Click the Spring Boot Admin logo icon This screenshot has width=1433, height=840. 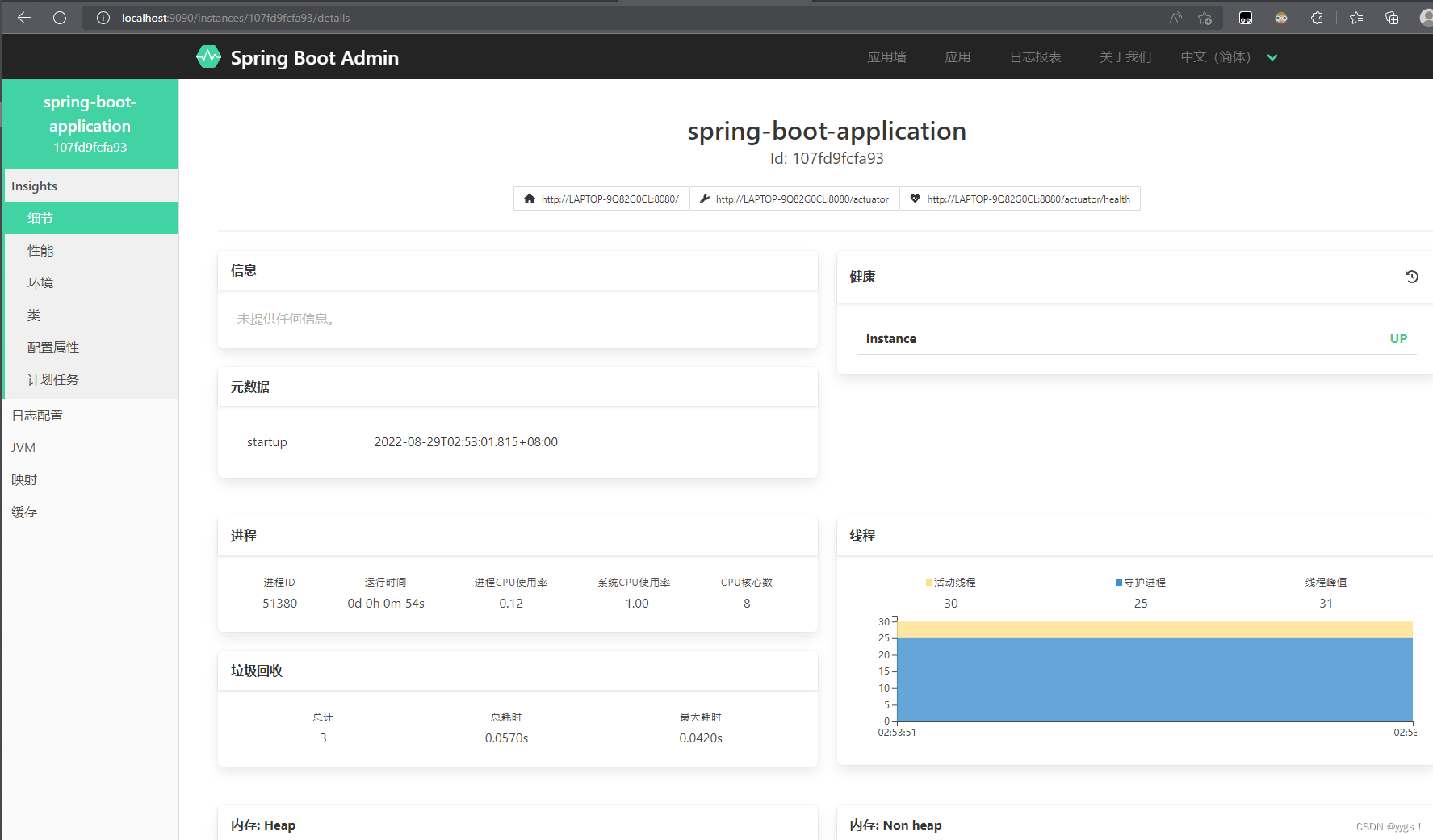click(208, 56)
